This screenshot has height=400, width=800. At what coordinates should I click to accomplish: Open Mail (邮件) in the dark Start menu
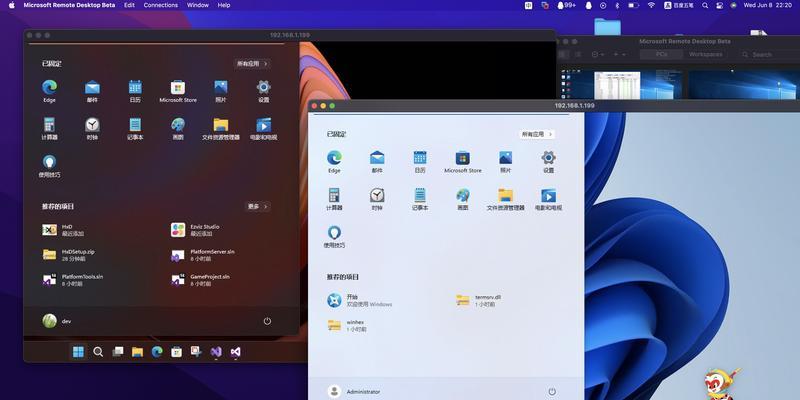(92, 91)
